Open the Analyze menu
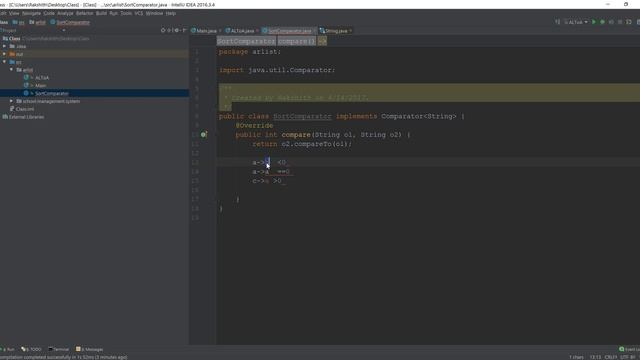 pyautogui.click(x=65, y=13)
